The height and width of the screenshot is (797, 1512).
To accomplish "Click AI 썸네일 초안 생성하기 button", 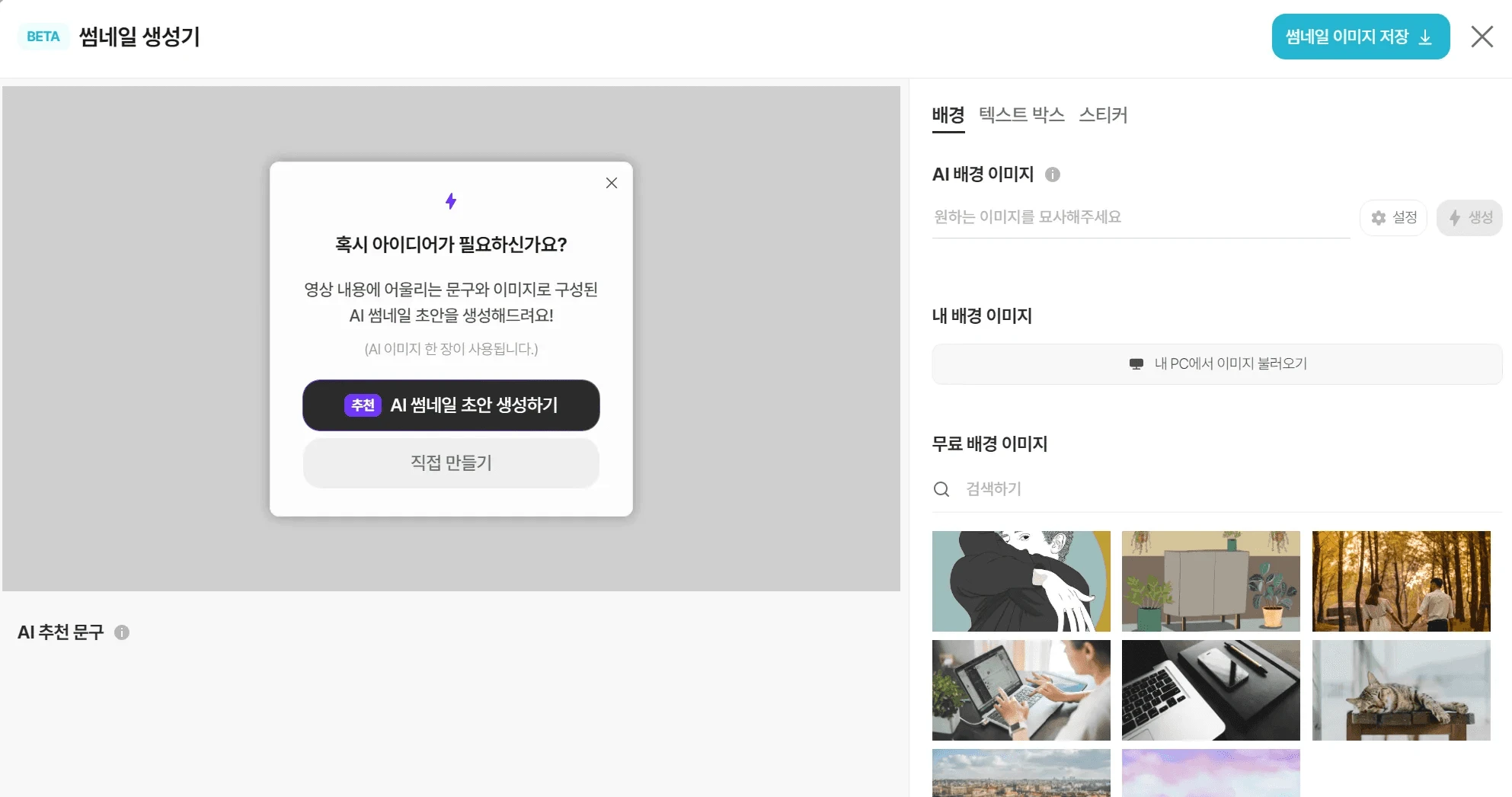I will [x=451, y=405].
